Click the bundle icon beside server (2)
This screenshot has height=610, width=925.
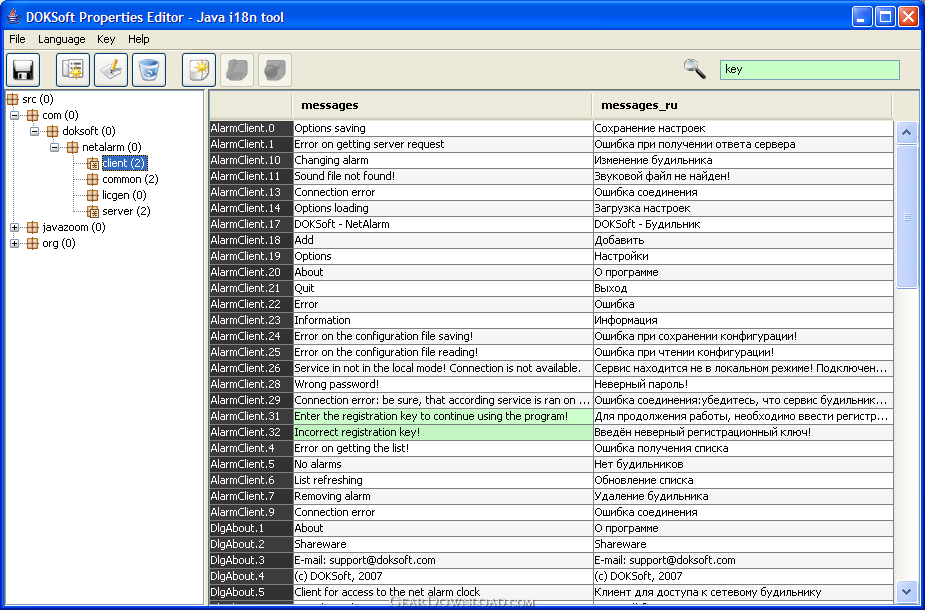point(93,211)
